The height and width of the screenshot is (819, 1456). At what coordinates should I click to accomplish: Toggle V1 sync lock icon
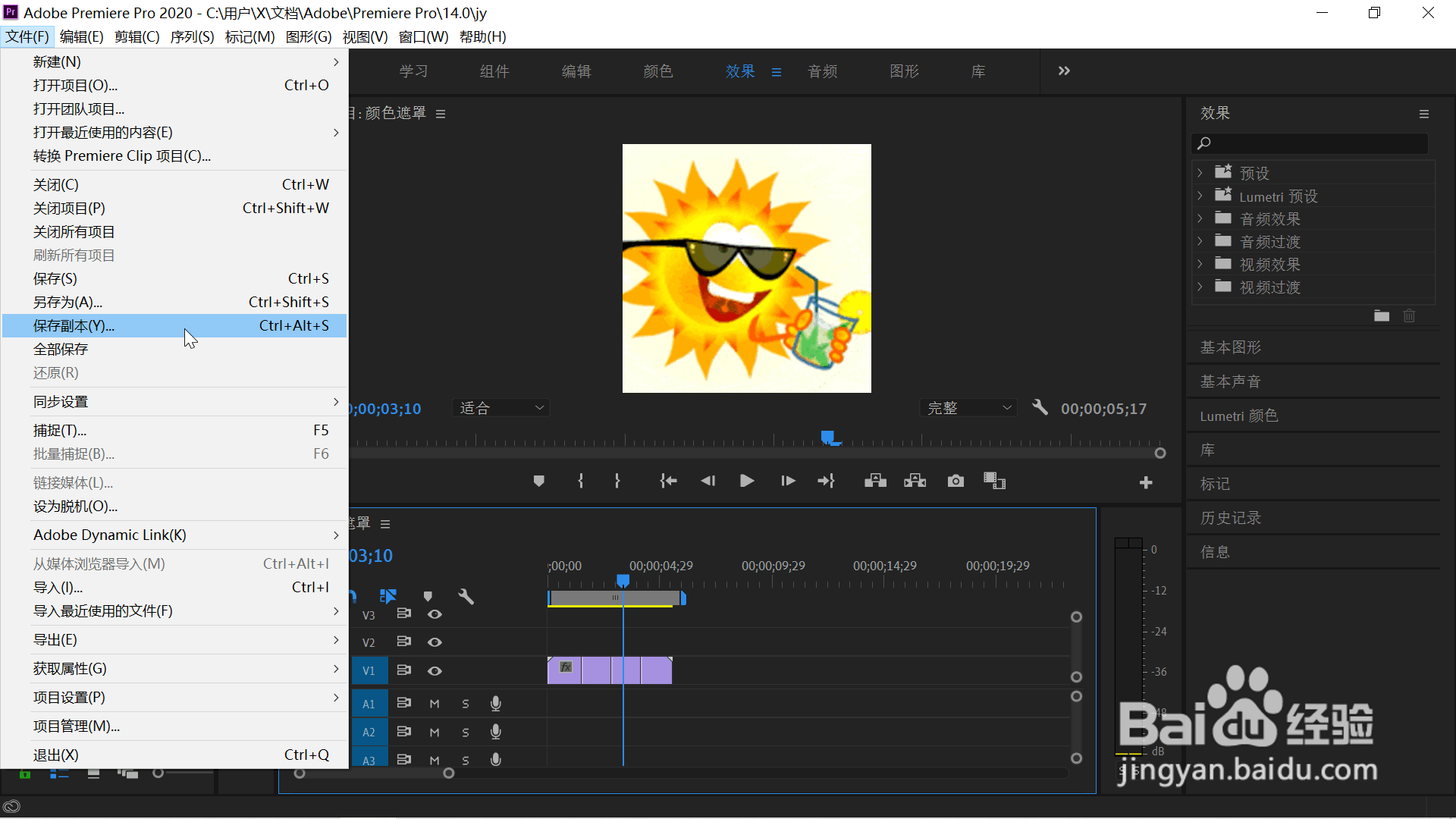point(404,670)
